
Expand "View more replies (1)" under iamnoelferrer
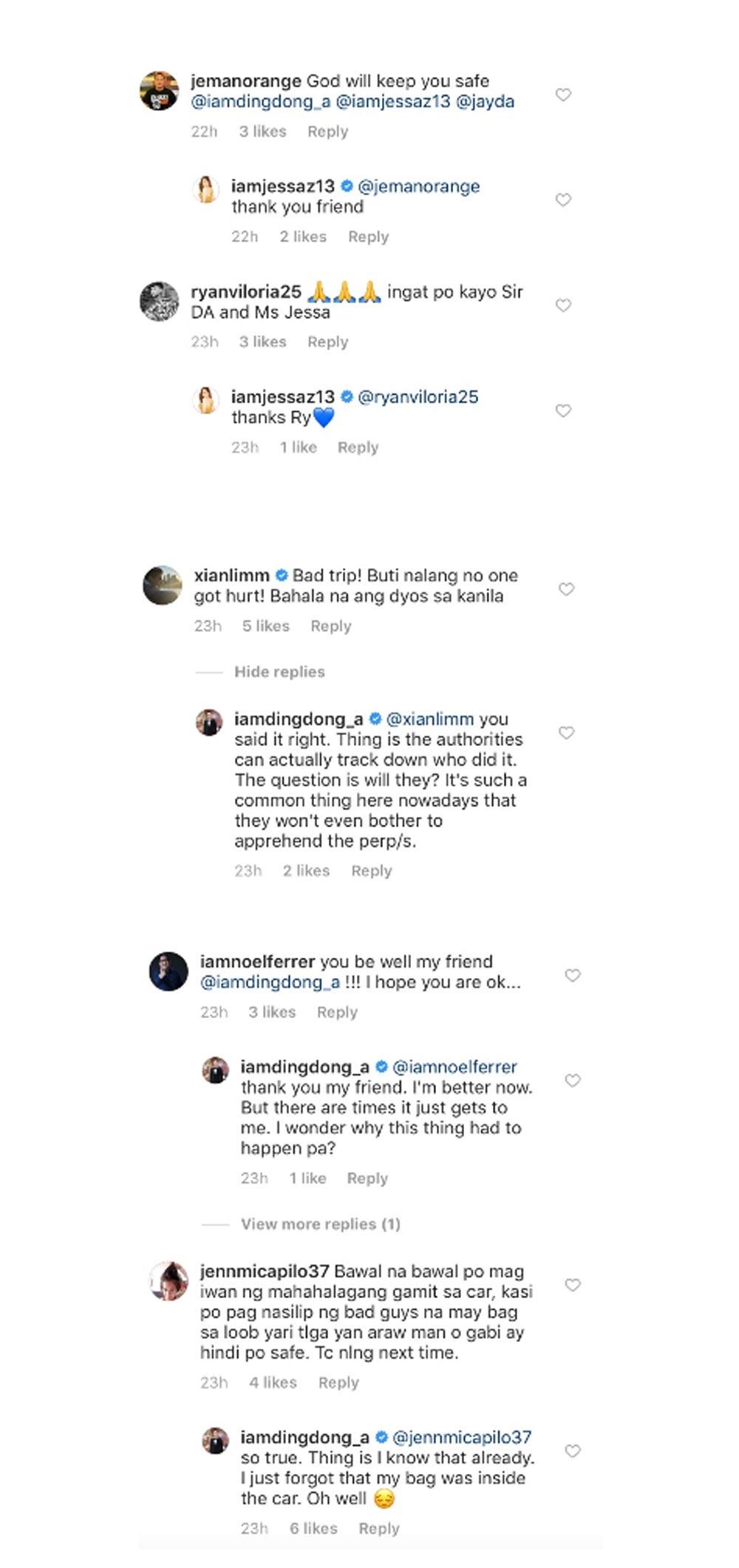[x=320, y=1224]
